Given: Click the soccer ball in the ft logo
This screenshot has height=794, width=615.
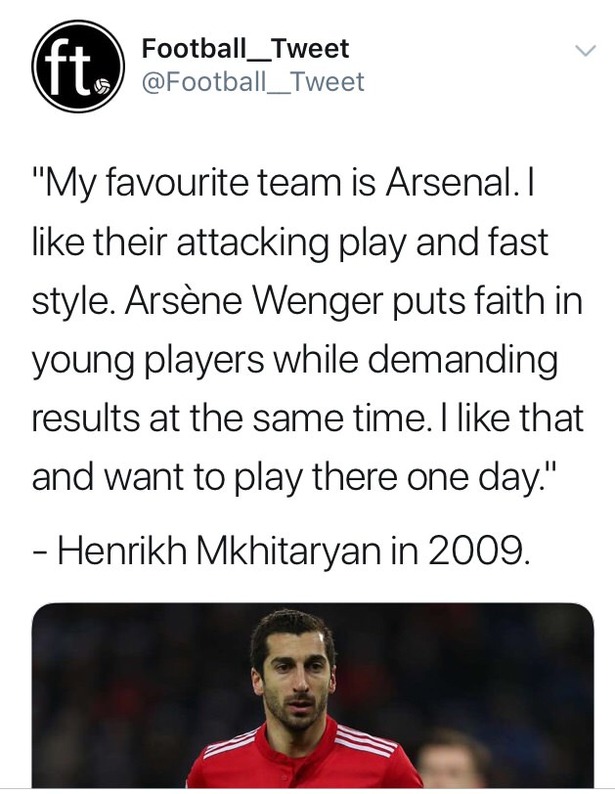Looking at the screenshot, I should 103,86.
